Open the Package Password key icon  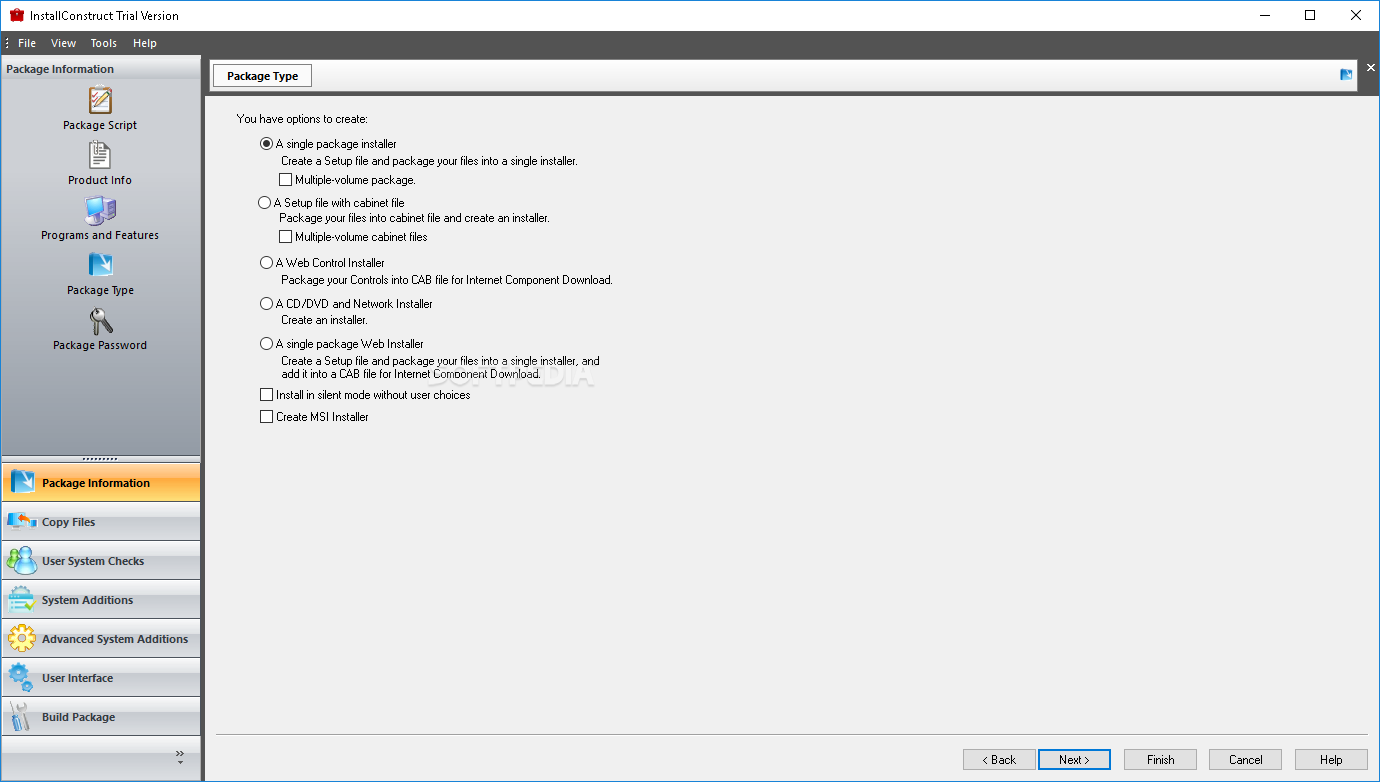100,320
